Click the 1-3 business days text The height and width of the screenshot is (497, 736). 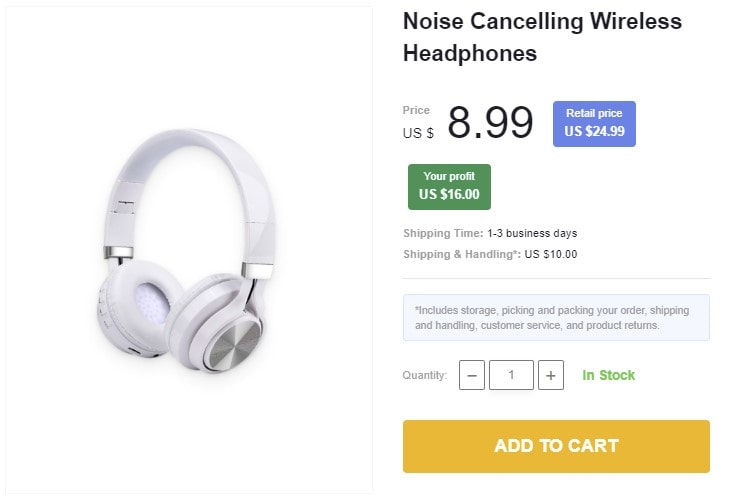(x=532, y=233)
